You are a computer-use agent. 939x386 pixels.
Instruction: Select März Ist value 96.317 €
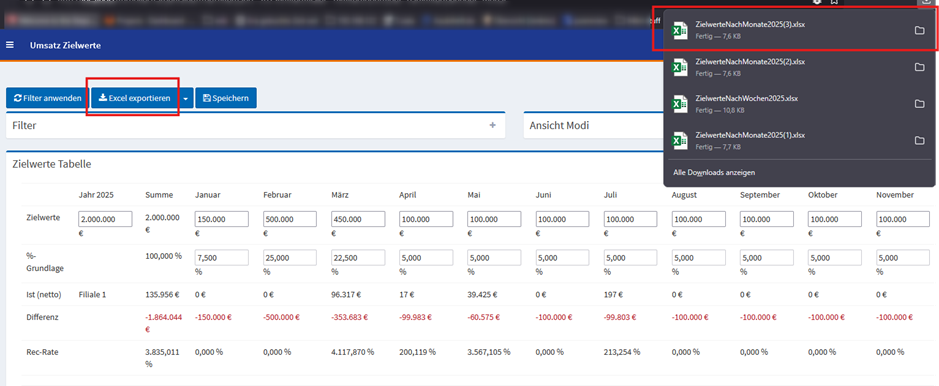pyautogui.click(x=347, y=294)
